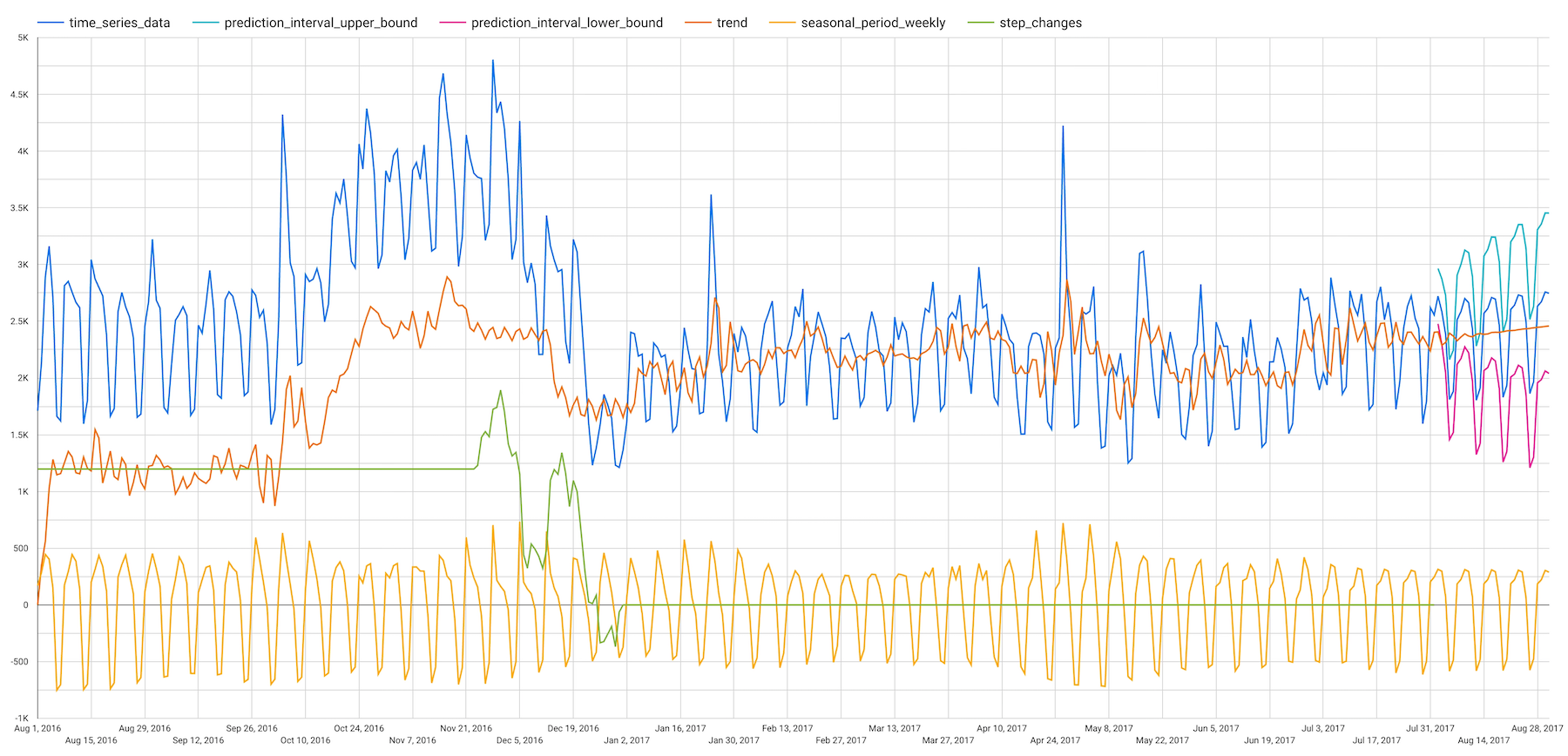Click the 2.5K y-axis label
Screen dimensions: 1568x756
click(19, 321)
